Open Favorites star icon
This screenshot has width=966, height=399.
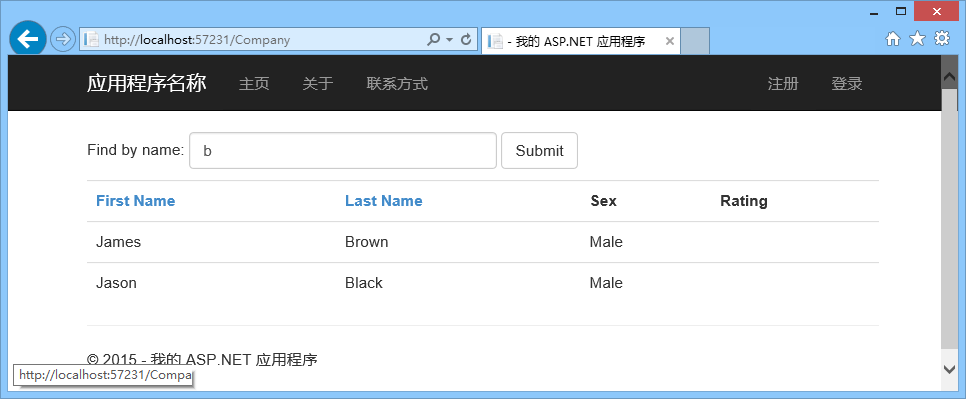(917, 39)
